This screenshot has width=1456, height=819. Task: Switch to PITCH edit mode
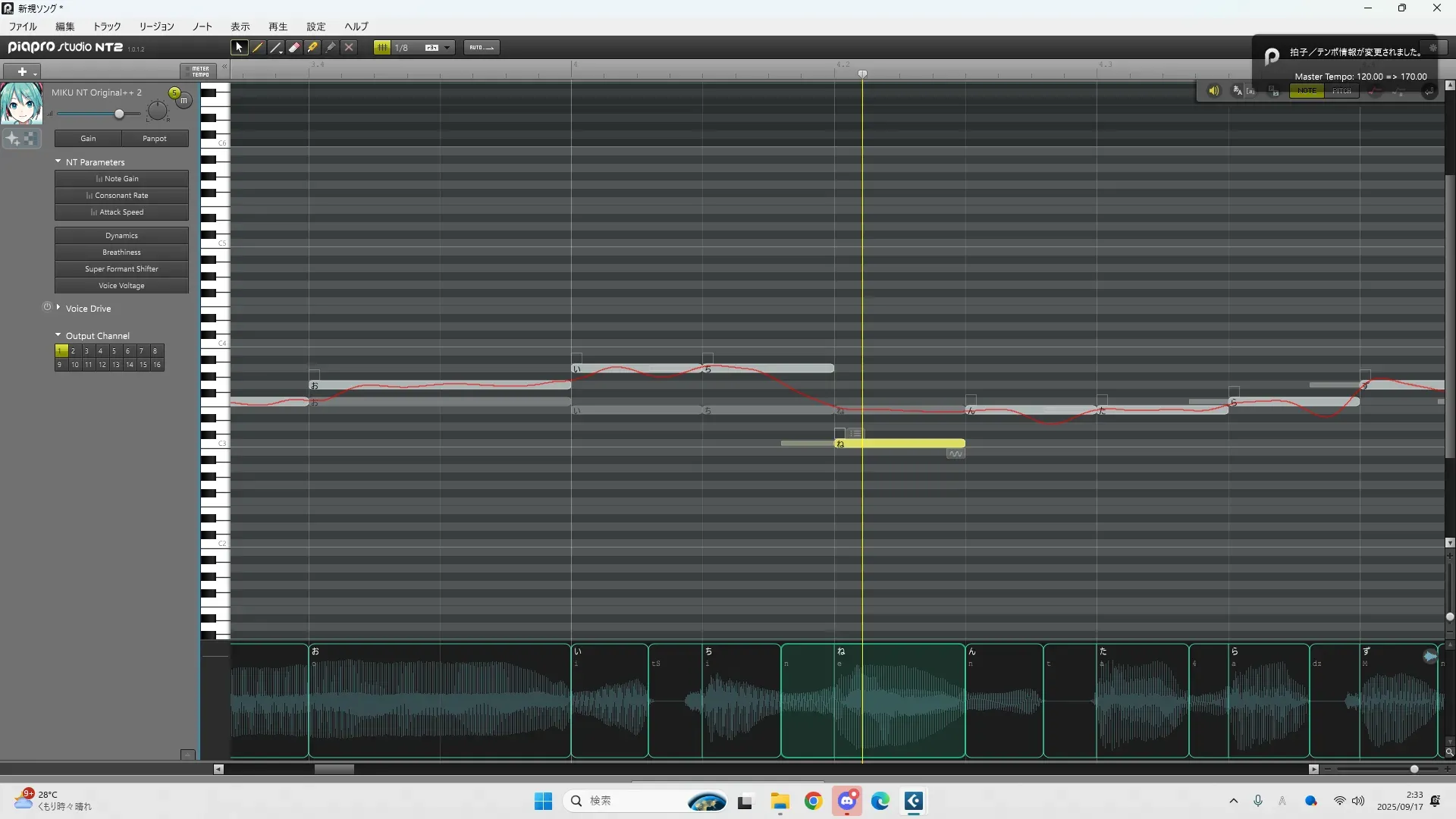click(1341, 91)
